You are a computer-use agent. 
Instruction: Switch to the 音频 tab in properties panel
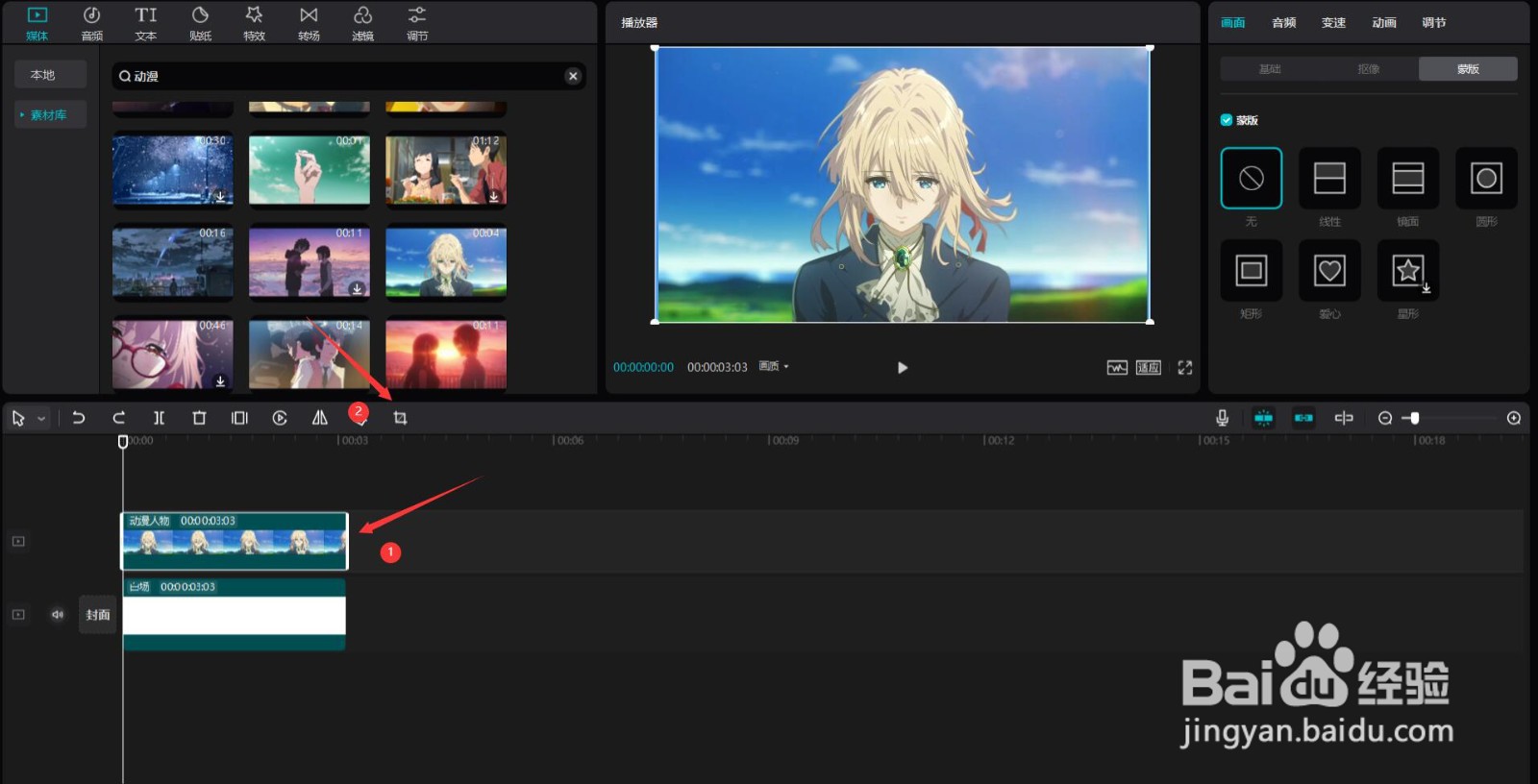(x=1284, y=22)
